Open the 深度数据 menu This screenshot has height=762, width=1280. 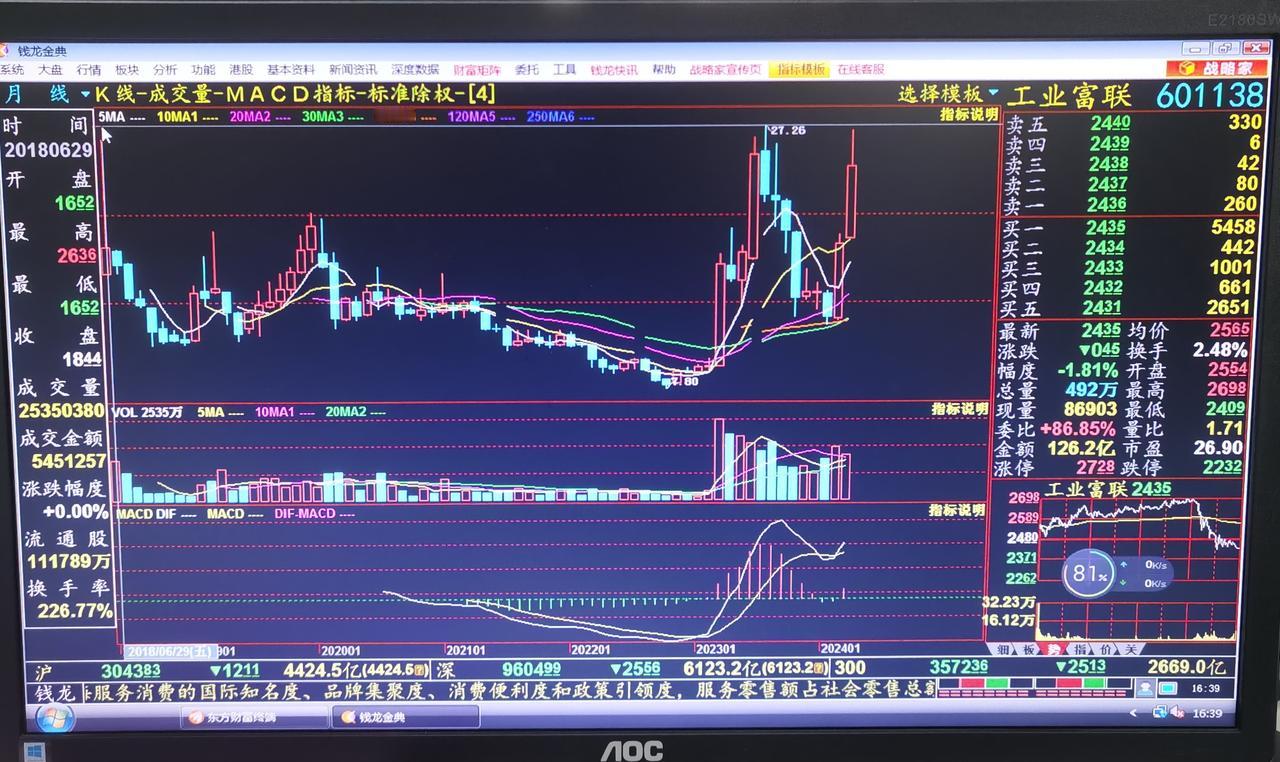[x=415, y=70]
